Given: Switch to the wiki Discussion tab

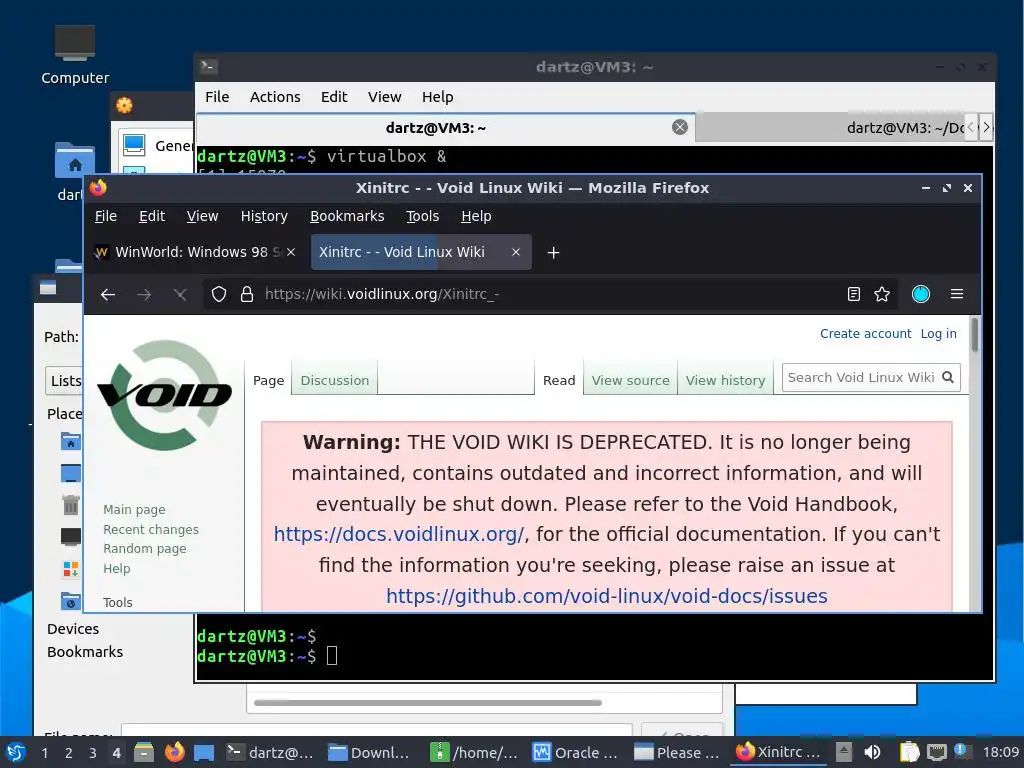Looking at the screenshot, I should [334, 380].
